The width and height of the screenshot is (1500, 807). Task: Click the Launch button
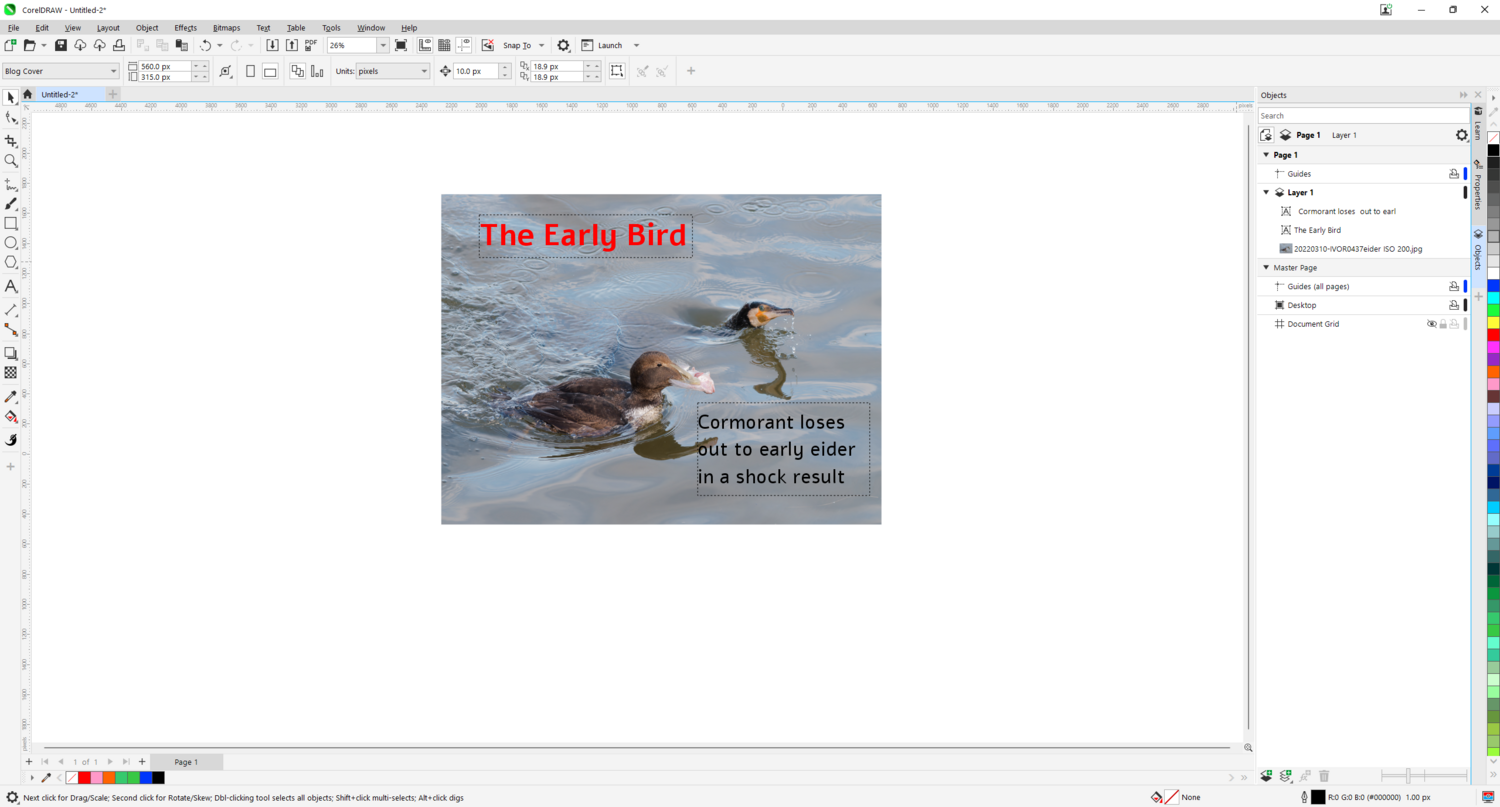point(610,46)
